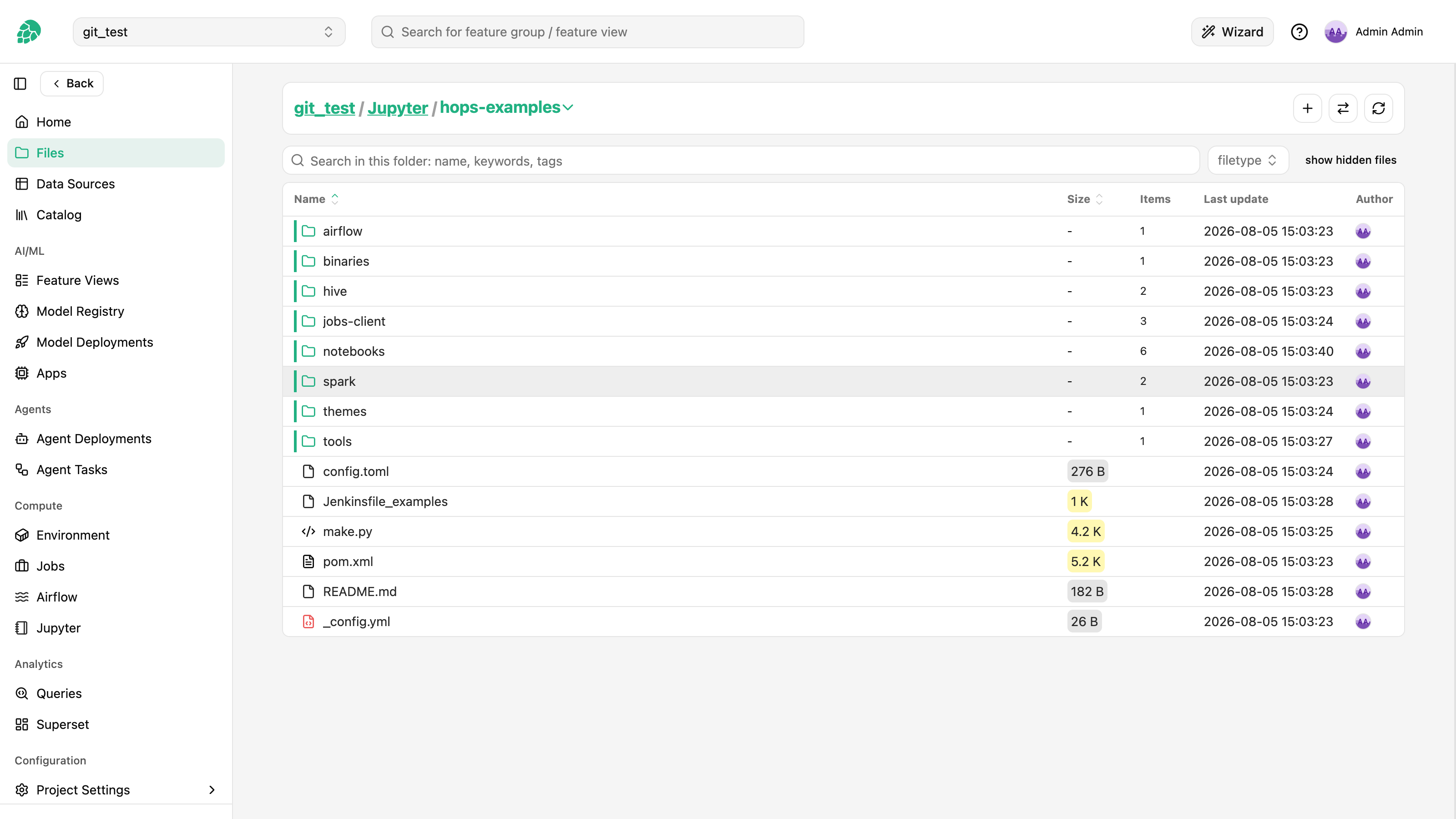This screenshot has width=1456, height=819.
Task: Click the spark folder icon
Action: point(308,381)
